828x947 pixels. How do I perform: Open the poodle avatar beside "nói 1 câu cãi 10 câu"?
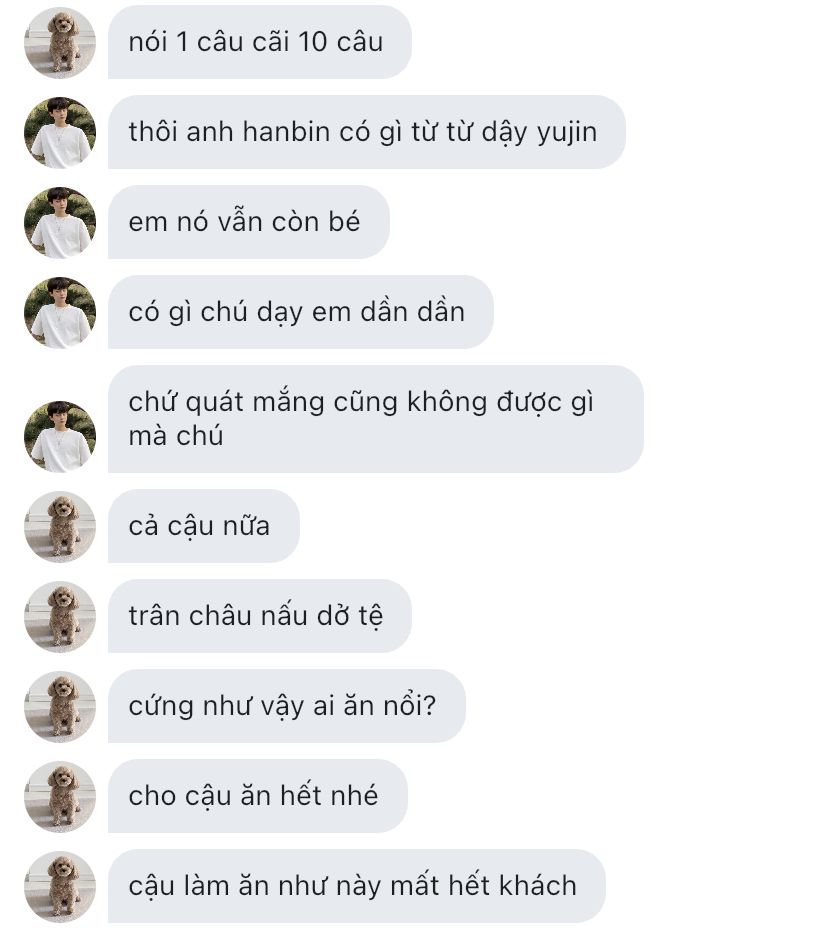click(60, 42)
